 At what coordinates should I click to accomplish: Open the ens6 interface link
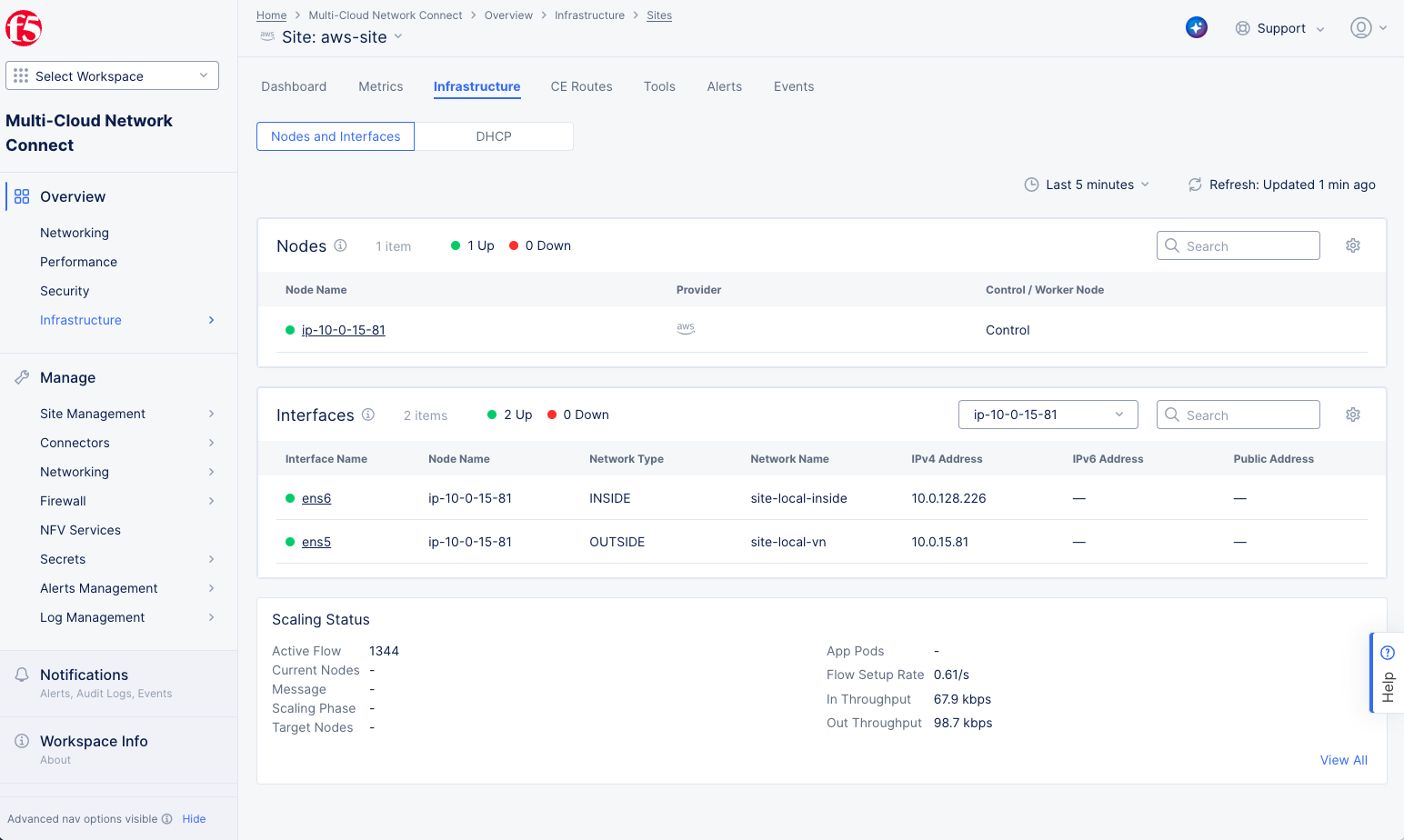tap(316, 498)
